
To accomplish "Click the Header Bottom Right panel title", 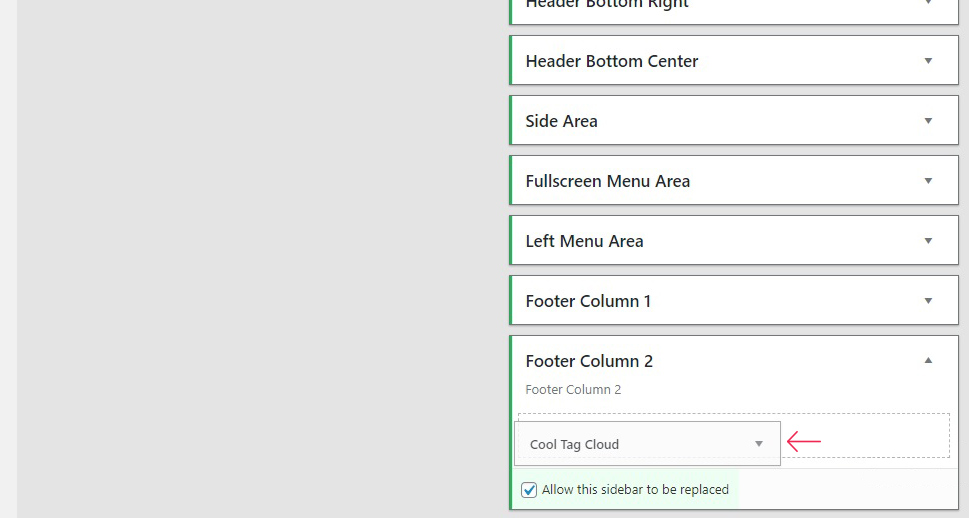I will coord(607,4).
